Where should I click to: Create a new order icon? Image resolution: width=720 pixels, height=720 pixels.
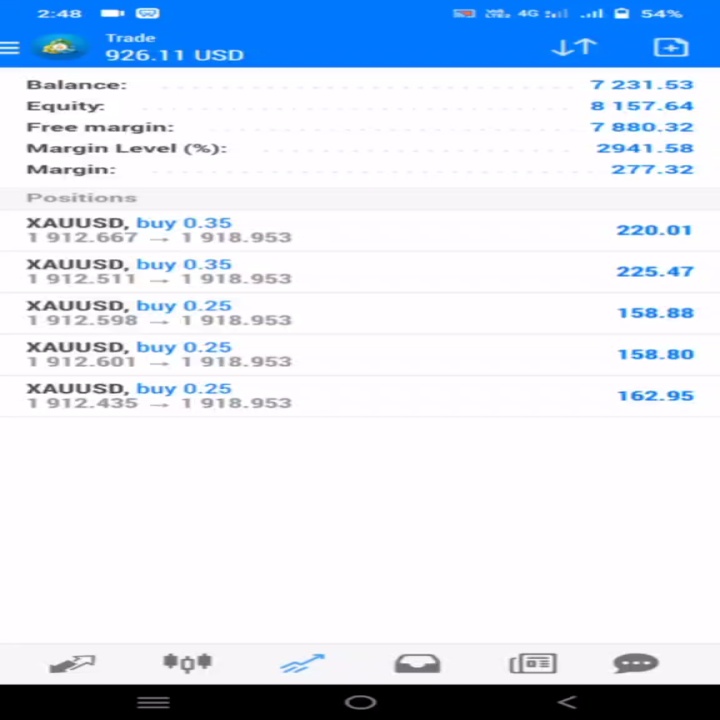[x=671, y=47]
